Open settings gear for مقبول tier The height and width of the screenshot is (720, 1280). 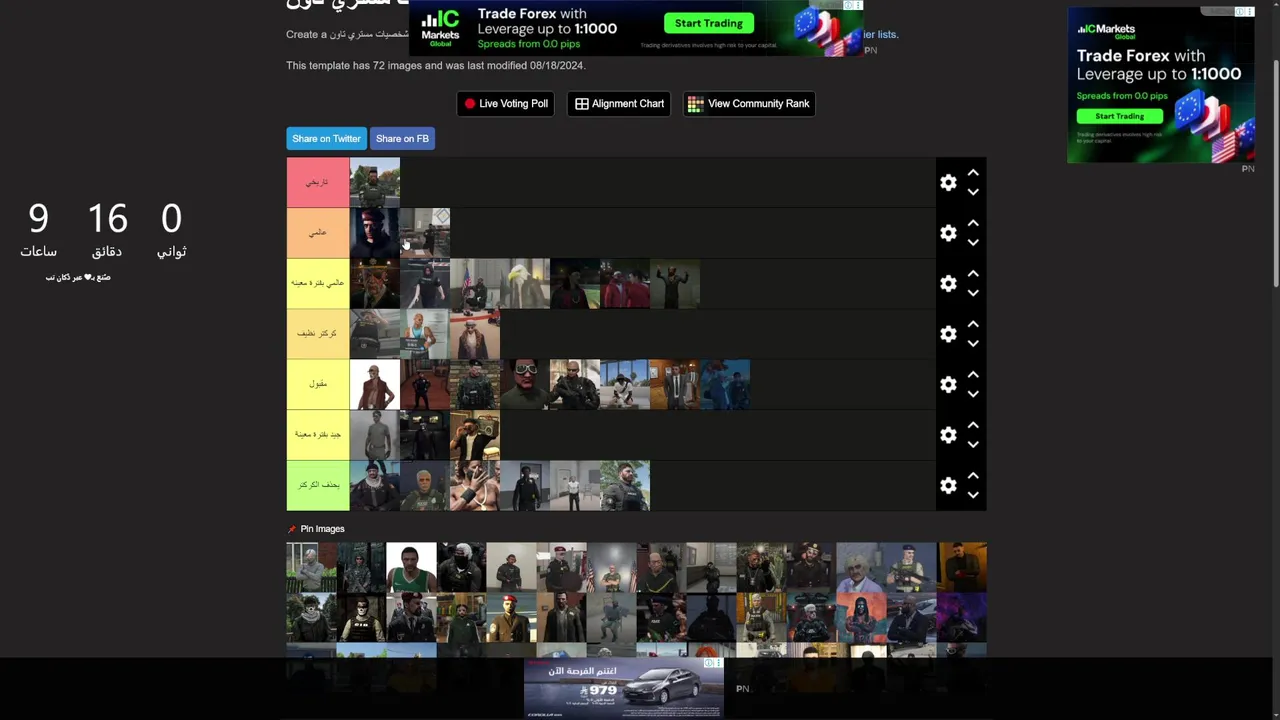(x=948, y=385)
